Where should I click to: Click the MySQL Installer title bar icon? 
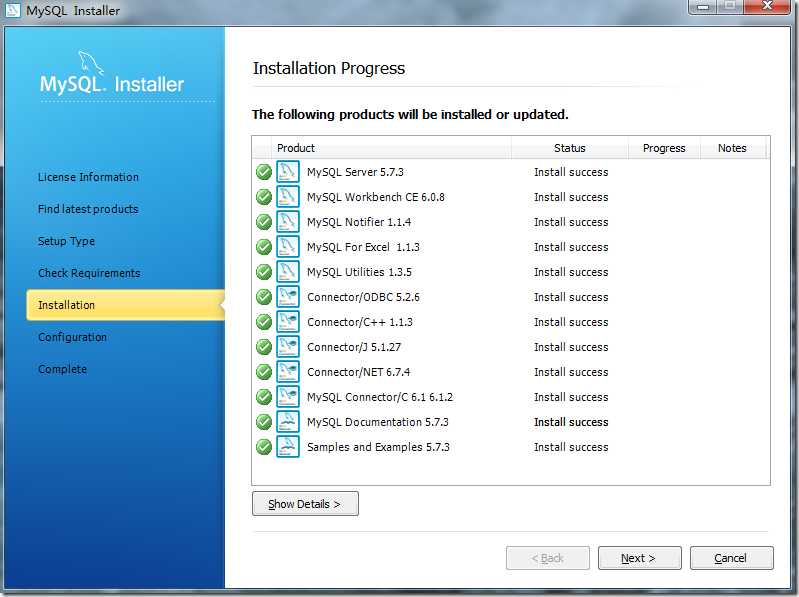(x=12, y=10)
